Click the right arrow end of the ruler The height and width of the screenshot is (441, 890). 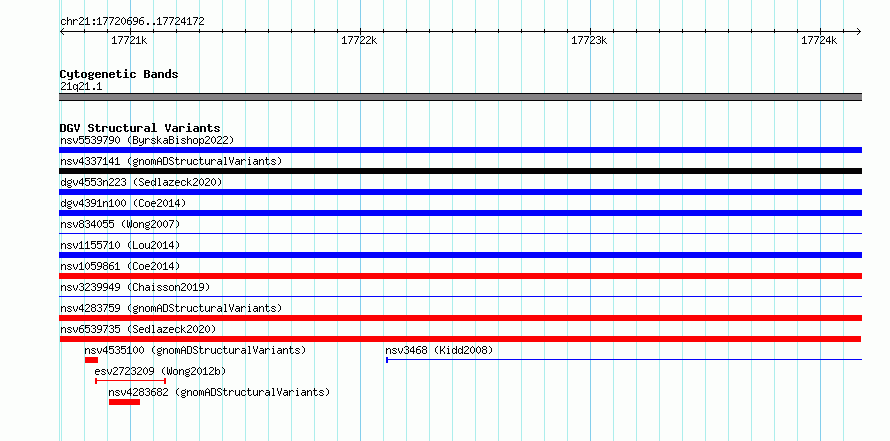pyautogui.click(x=858, y=31)
